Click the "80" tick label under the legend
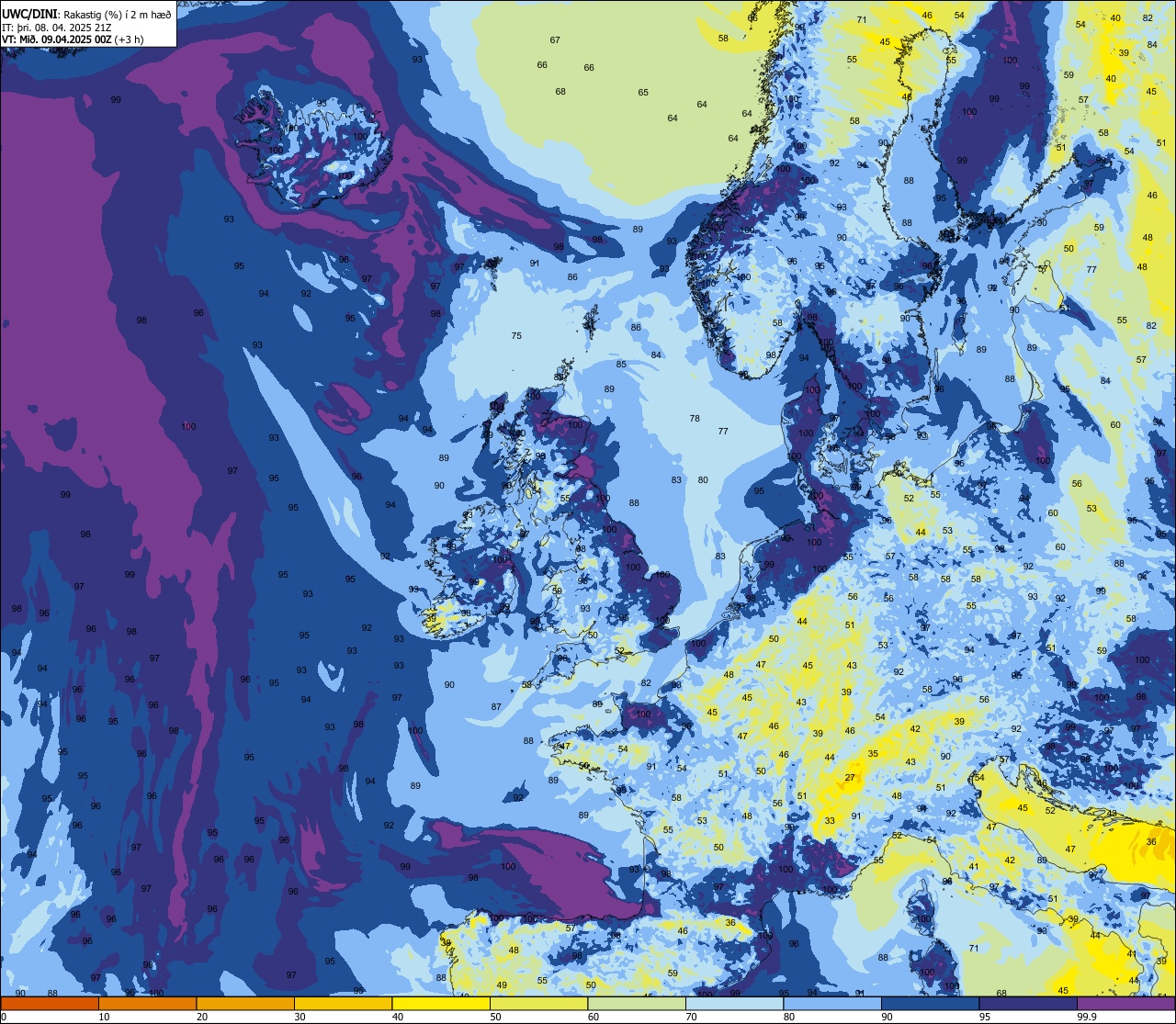Image resolution: width=1176 pixels, height=1024 pixels. click(789, 1016)
